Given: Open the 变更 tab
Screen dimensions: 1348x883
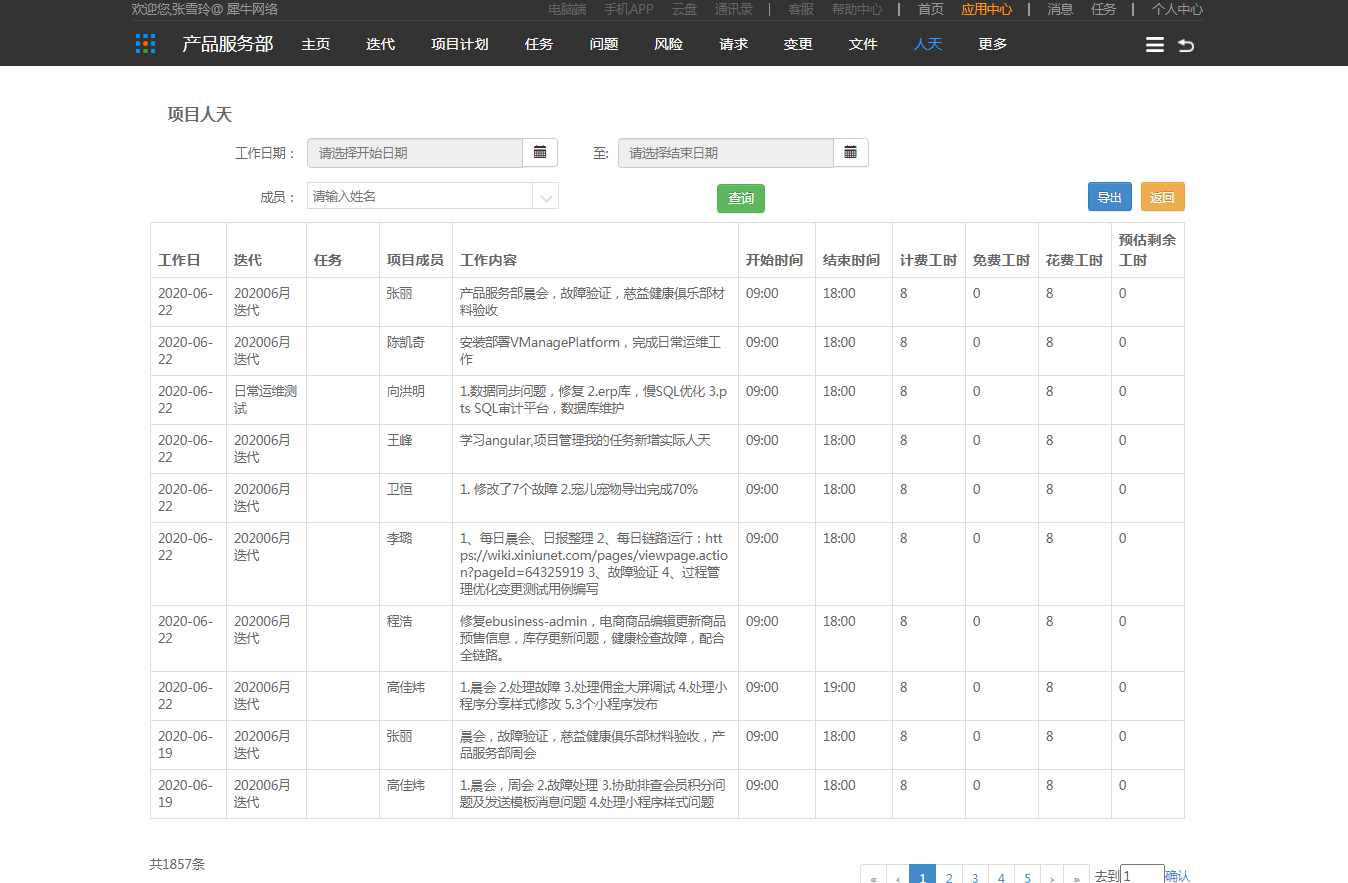Looking at the screenshot, I should coord(798,44).
